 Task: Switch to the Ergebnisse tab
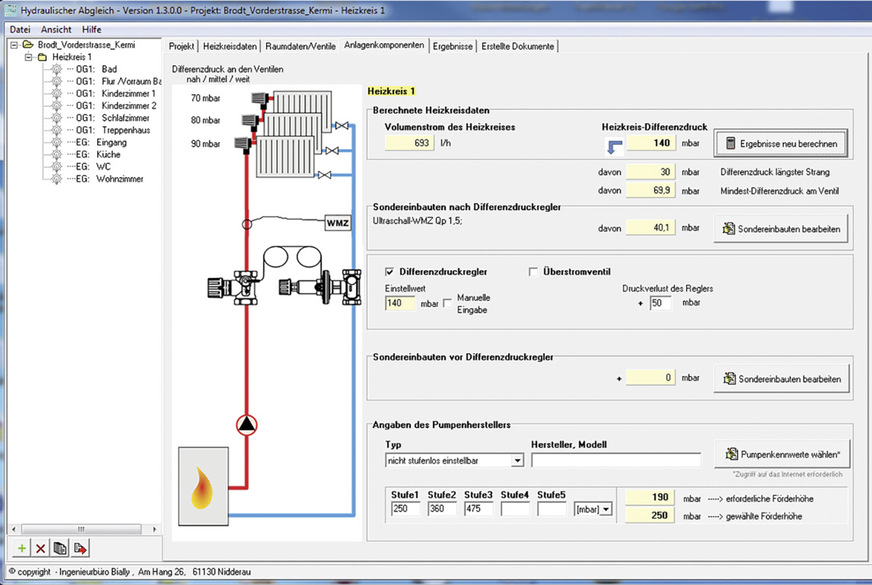coord(453,46)
